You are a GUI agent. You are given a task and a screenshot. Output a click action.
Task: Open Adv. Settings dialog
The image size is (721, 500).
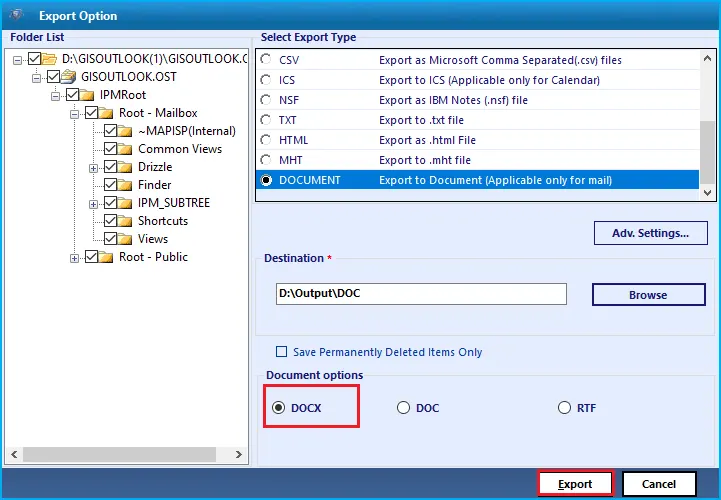click(651, 233)
